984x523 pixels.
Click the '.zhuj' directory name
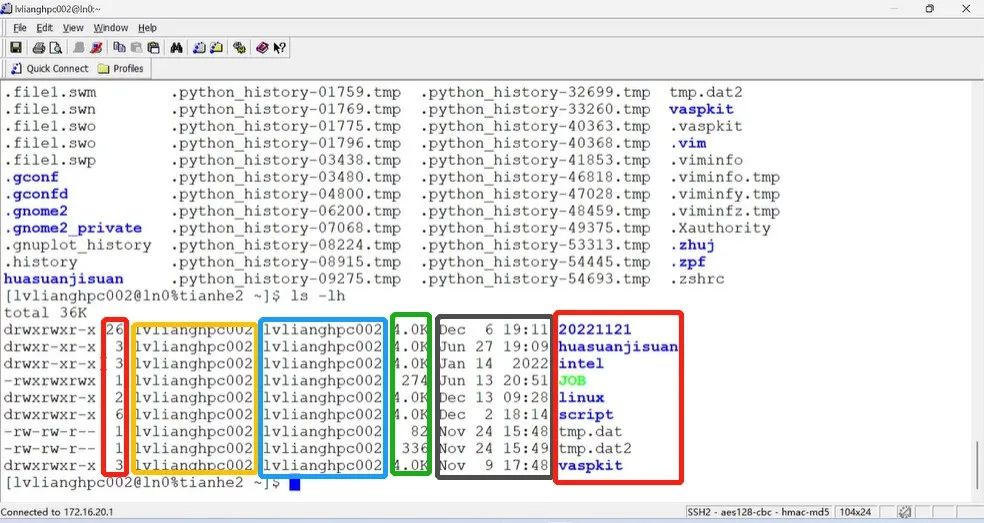pyautogui.click(x=693, y=245)
